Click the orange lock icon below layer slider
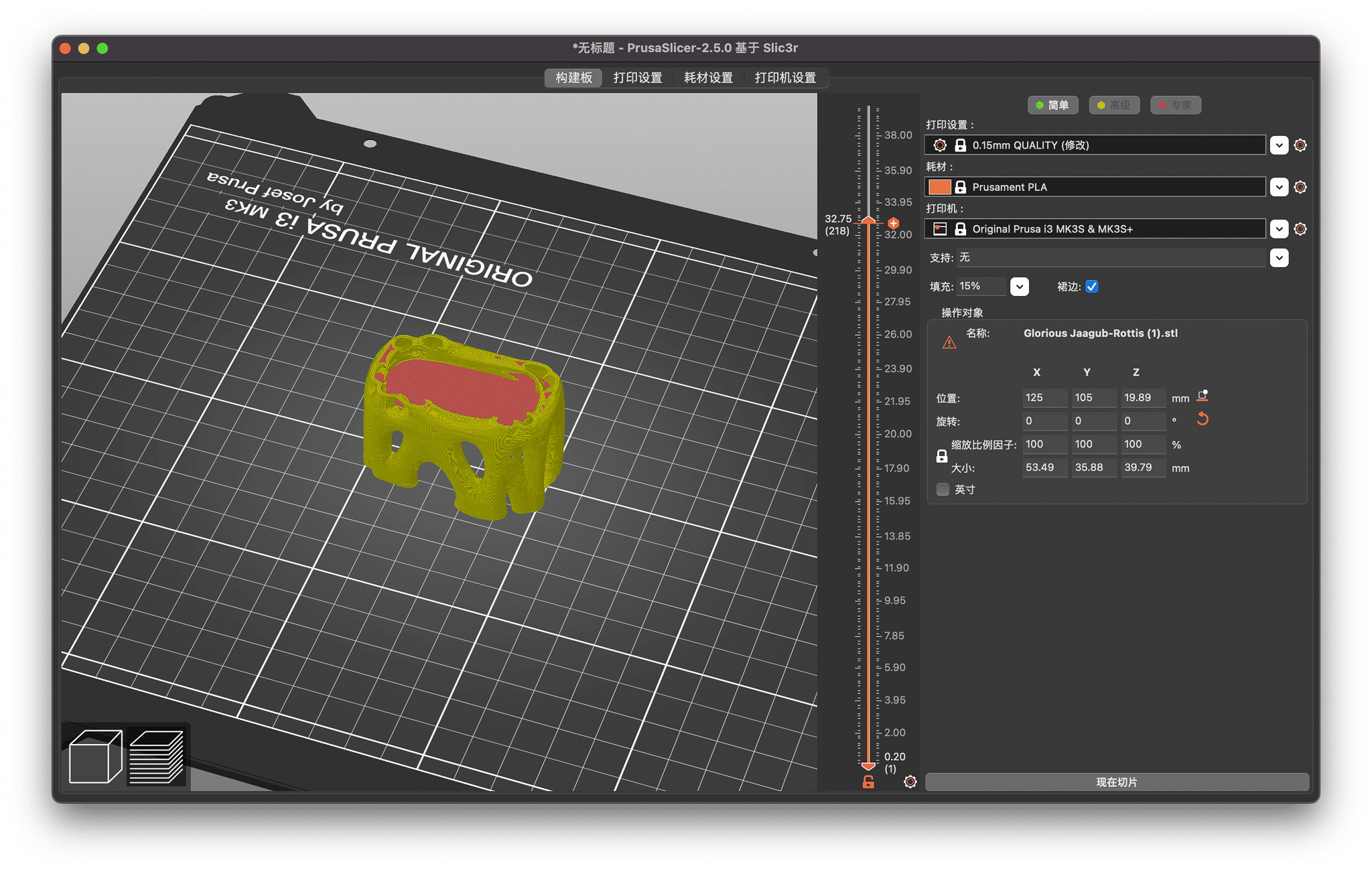1372x872 pixels. [868, 782]
